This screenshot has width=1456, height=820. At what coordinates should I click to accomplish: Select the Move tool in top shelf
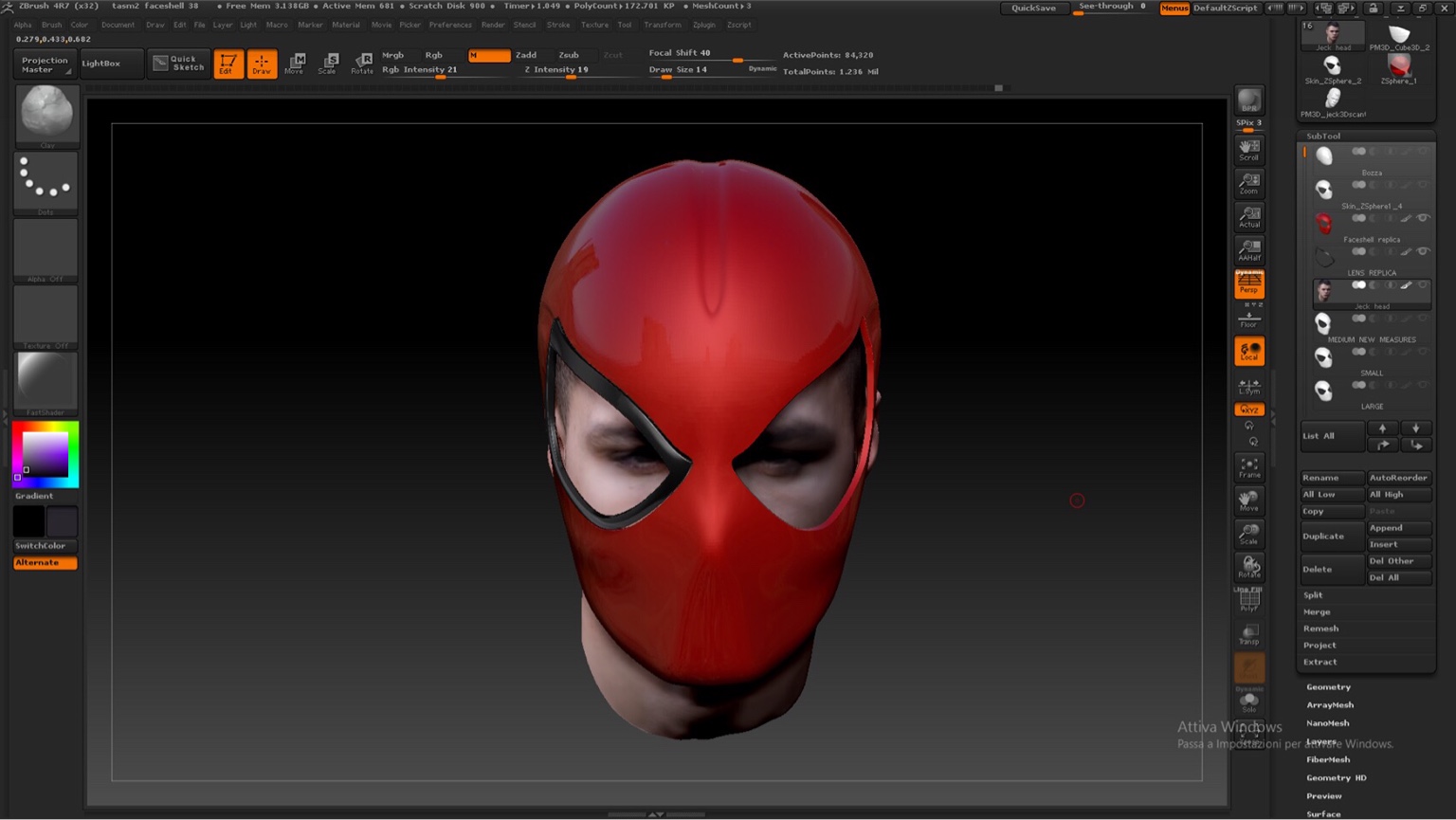[x=295, y=64]
